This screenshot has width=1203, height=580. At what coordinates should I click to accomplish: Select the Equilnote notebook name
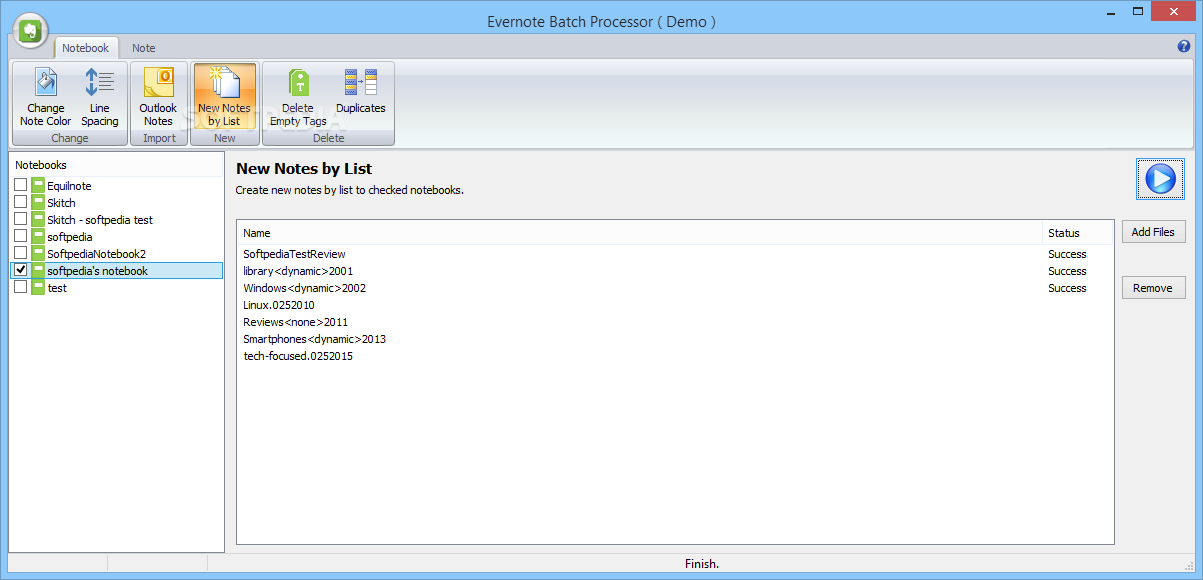(x=69, y=186)
